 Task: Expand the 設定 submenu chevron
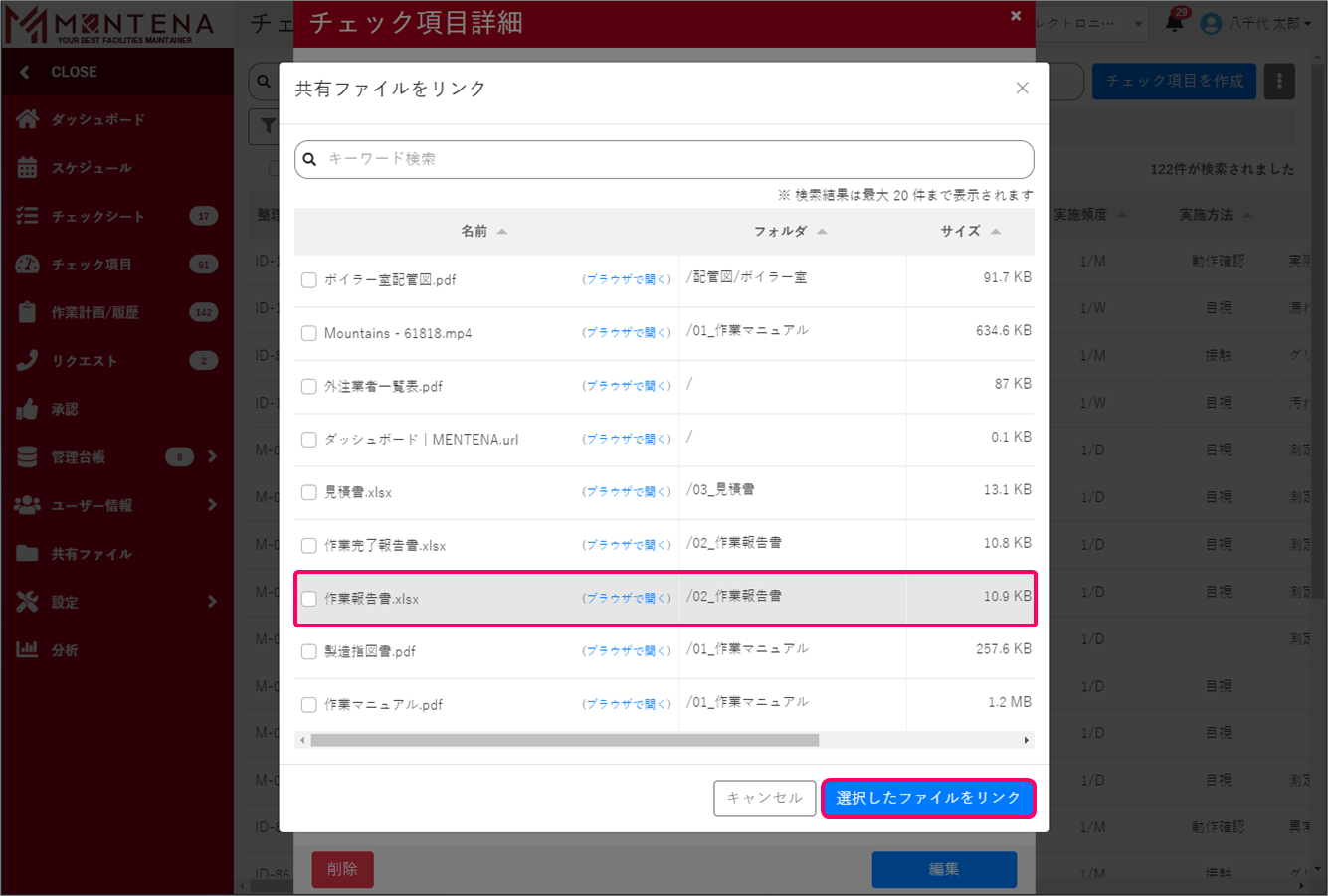(x=212, y=602)
